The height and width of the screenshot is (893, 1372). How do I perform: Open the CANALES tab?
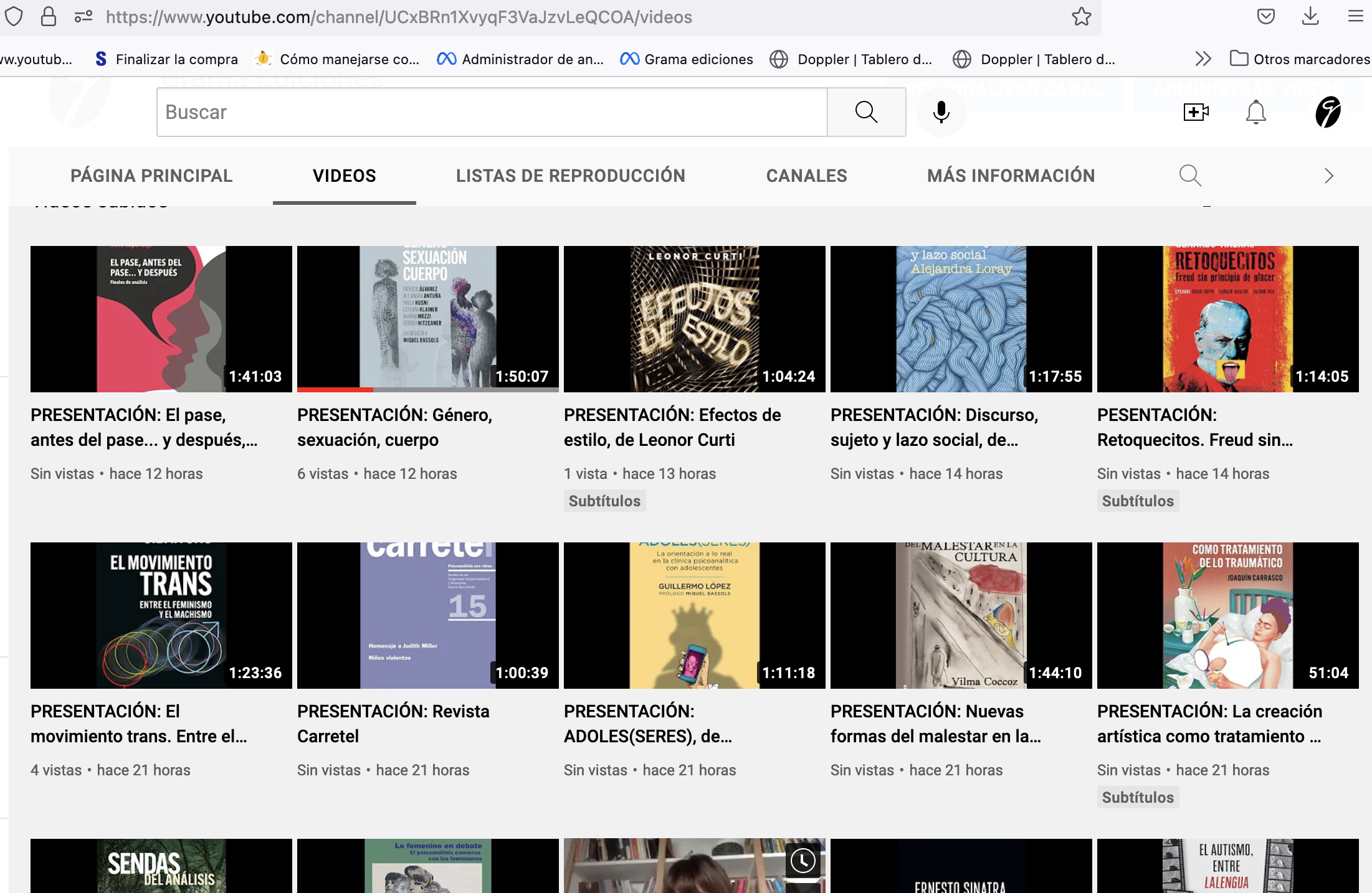(807, 176)
